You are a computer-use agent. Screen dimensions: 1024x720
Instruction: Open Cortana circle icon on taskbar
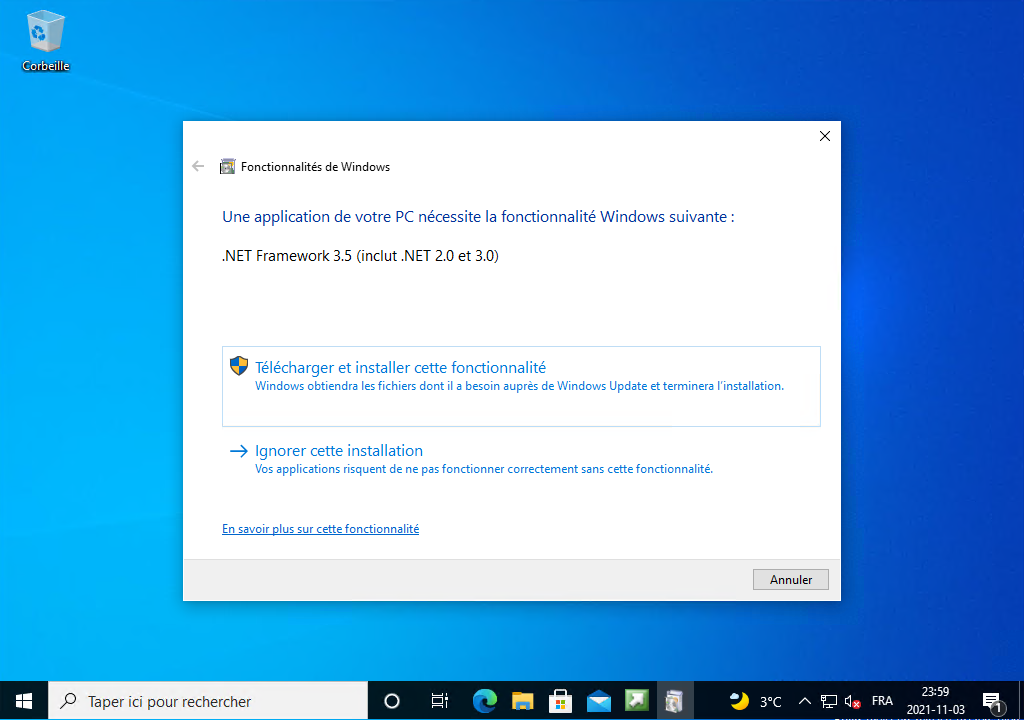(x=392, y=701)
